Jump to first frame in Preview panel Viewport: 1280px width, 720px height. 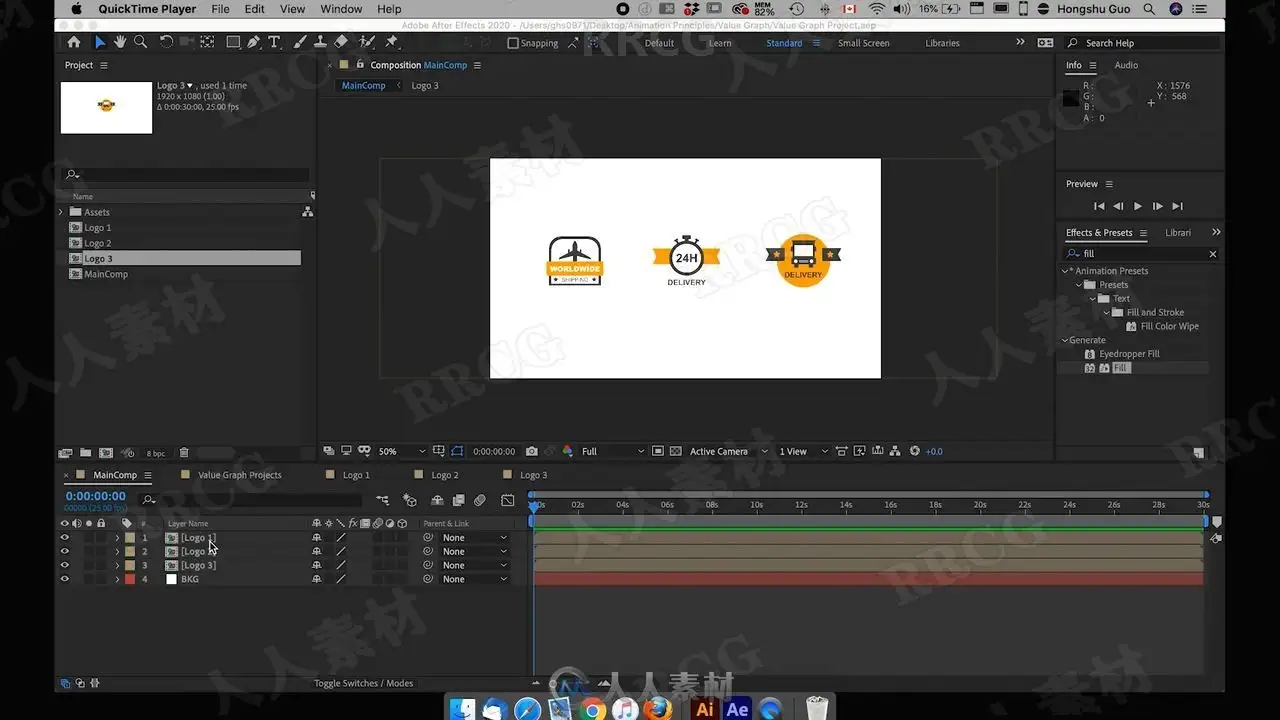click(x=1099, y=206)
